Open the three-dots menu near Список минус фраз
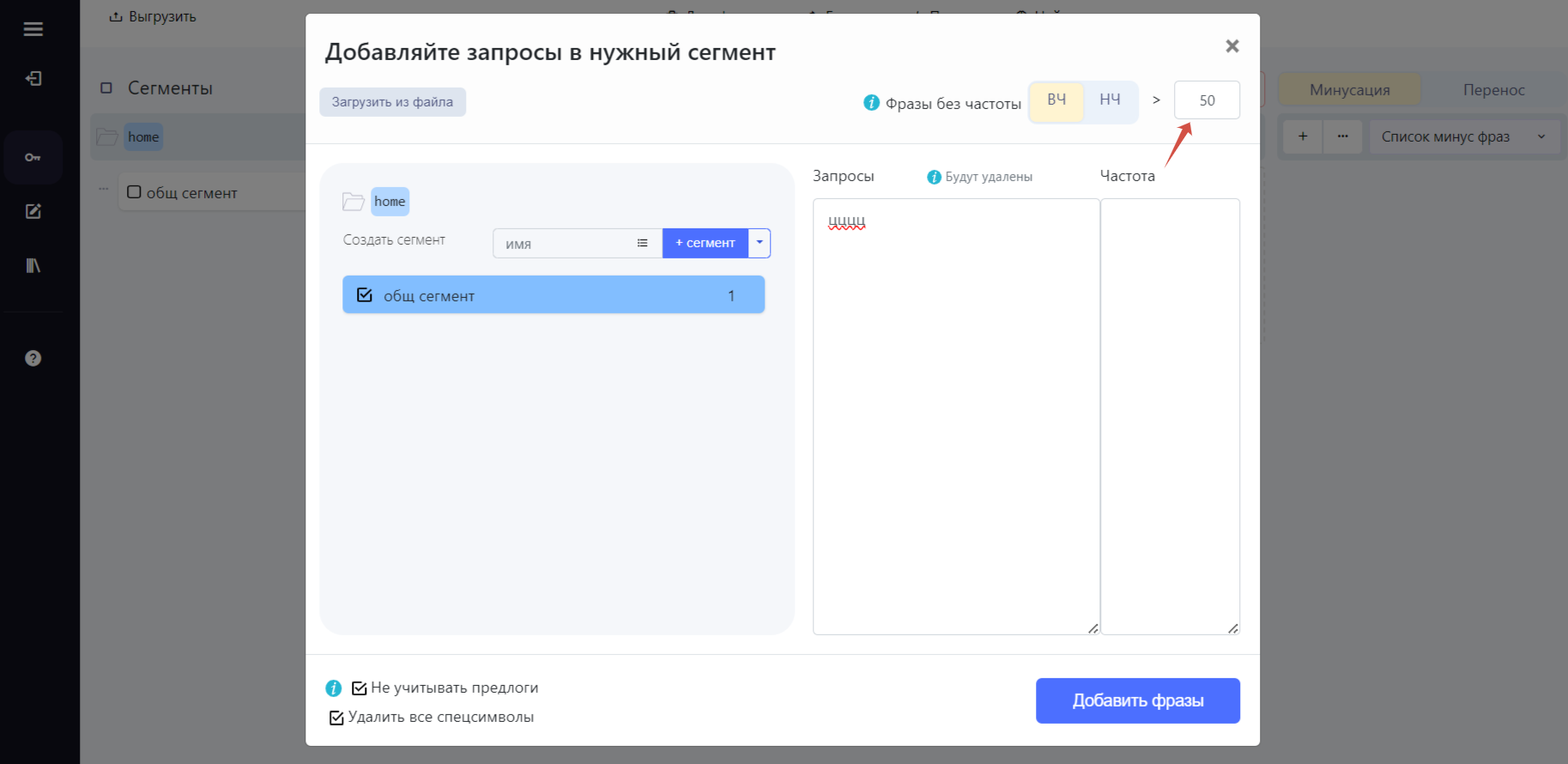This screenshot has height=764, width=1568. tap(1343, 136)
